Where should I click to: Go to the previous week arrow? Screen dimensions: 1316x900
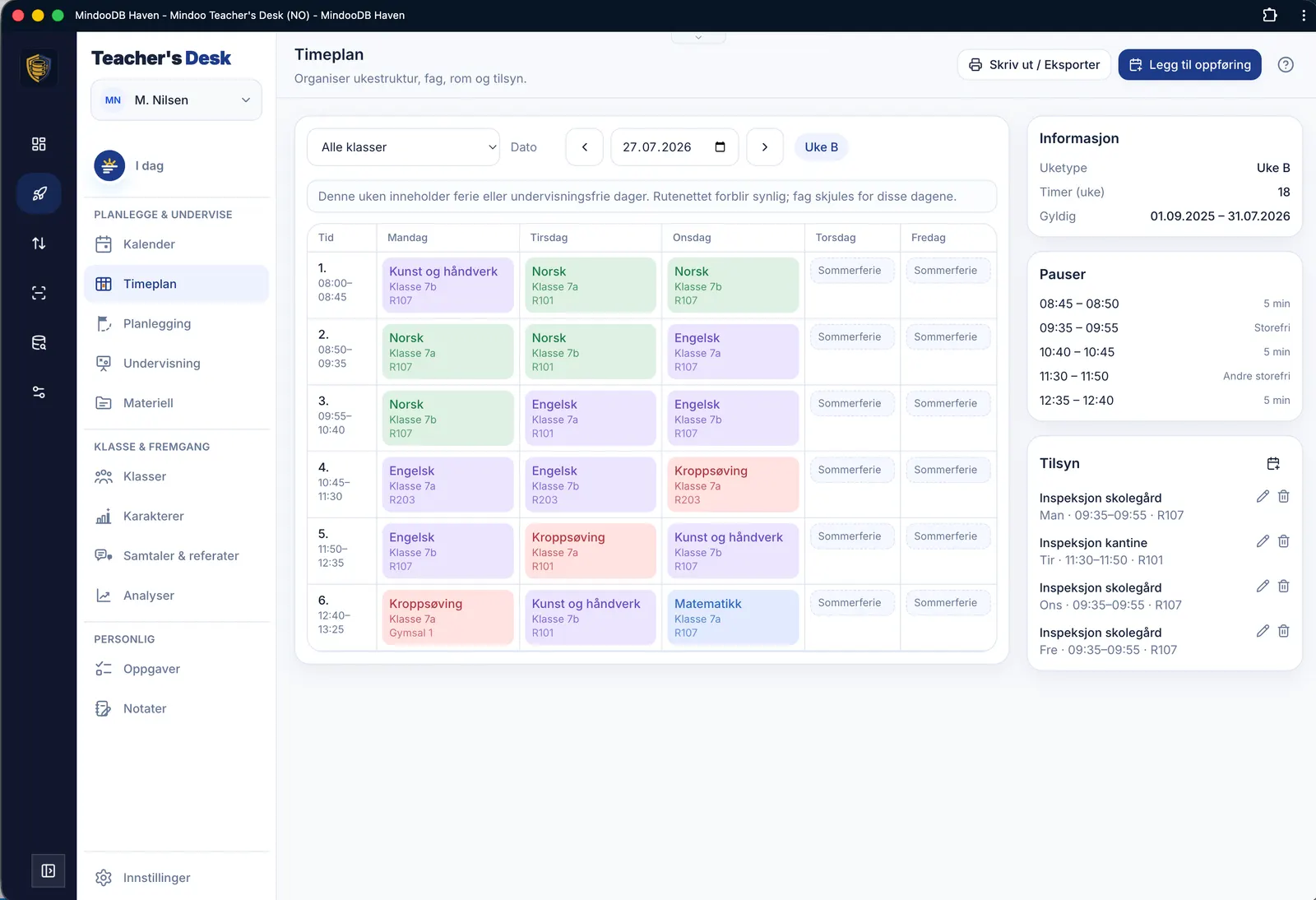coord(585,147)
